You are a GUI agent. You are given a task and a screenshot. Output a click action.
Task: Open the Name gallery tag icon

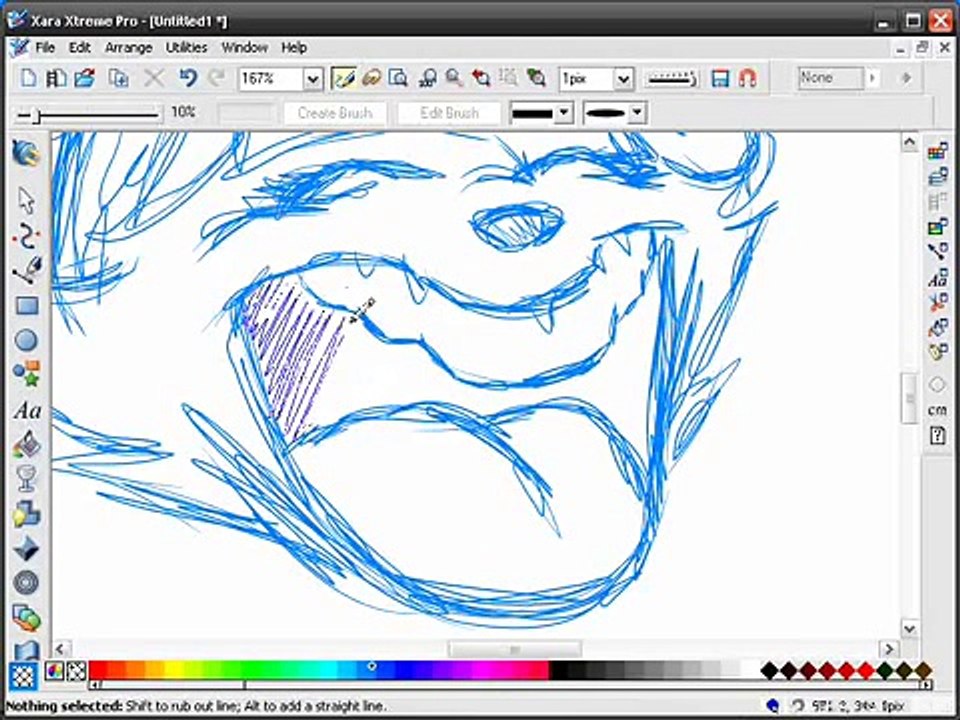(x=937, y=352)
